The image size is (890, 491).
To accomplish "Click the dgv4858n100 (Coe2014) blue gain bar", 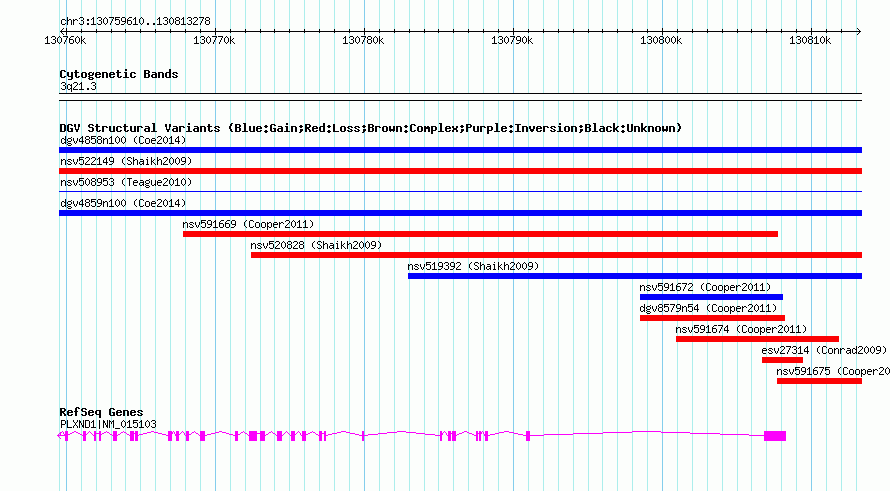I will click(x=460, y=150).
